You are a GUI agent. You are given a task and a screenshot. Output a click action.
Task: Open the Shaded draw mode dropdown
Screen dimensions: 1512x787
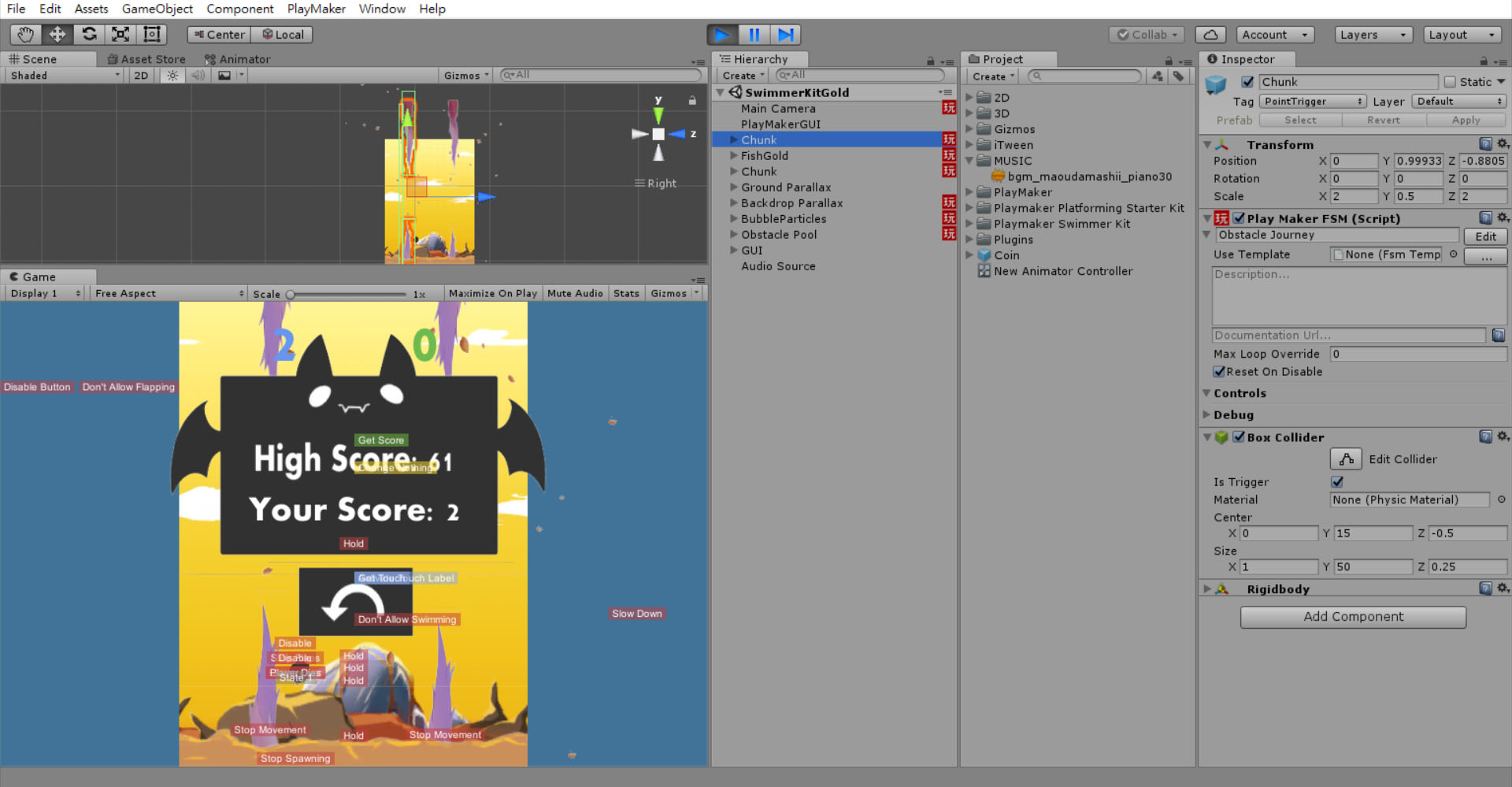(x=65, y=76)
